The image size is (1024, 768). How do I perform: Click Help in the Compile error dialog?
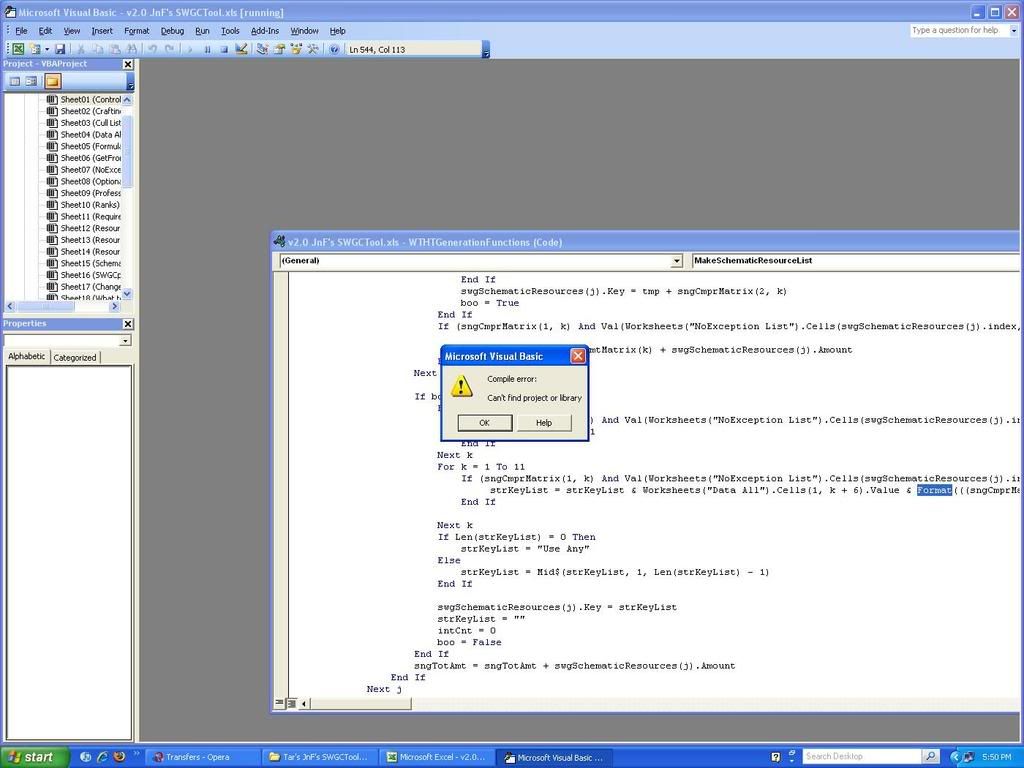click(544, 423)
